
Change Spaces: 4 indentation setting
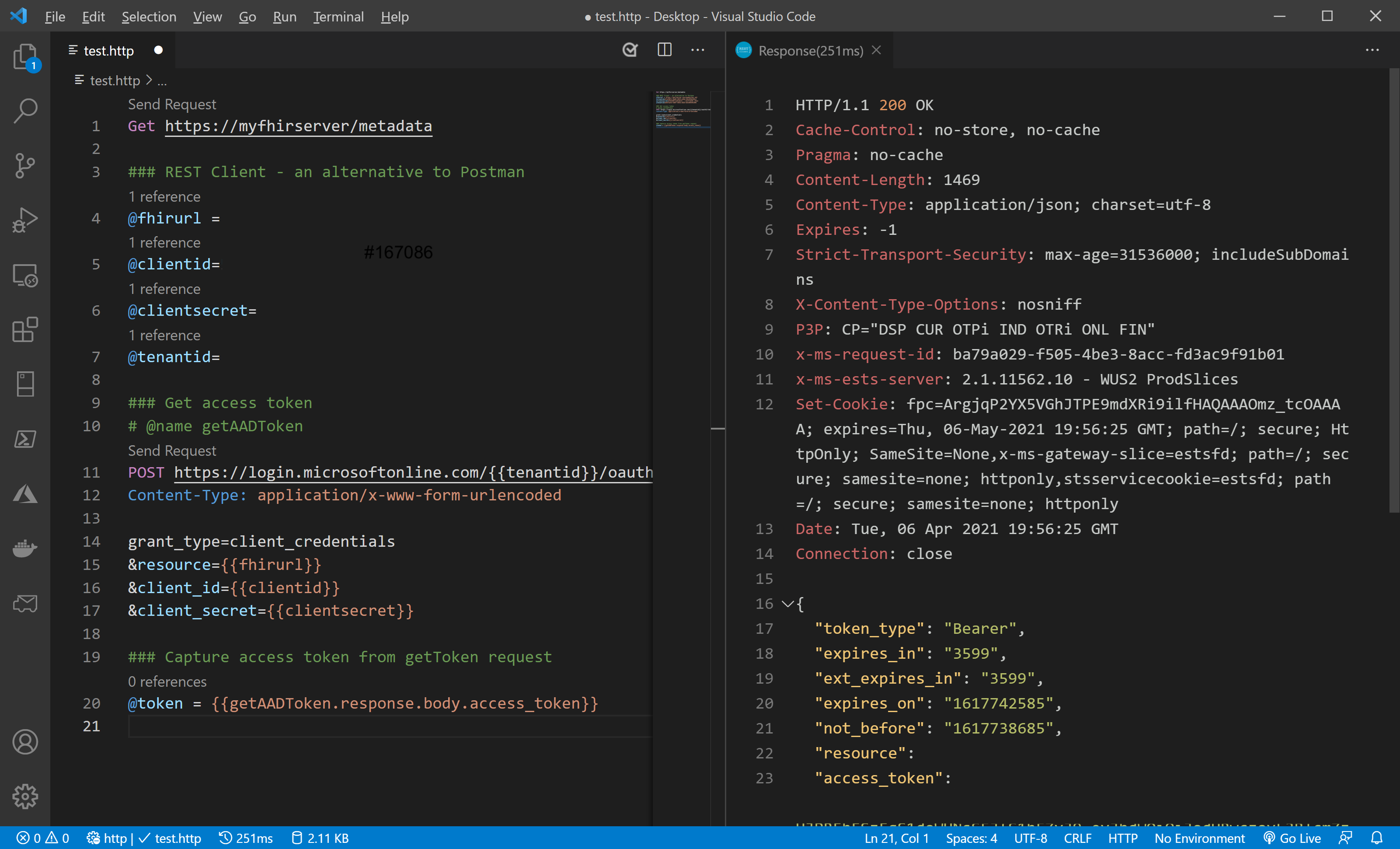click(x=972, y=838)
